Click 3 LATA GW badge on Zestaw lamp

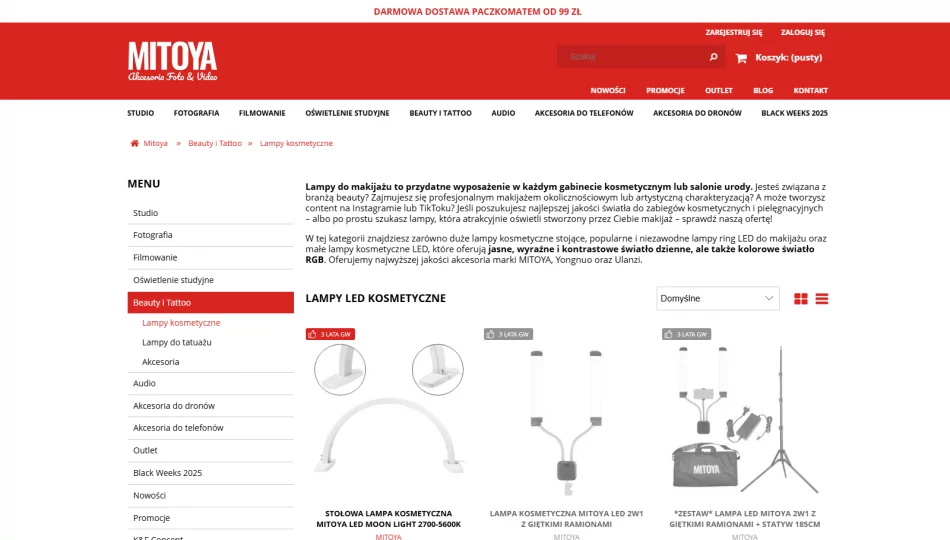coord(686,334)
